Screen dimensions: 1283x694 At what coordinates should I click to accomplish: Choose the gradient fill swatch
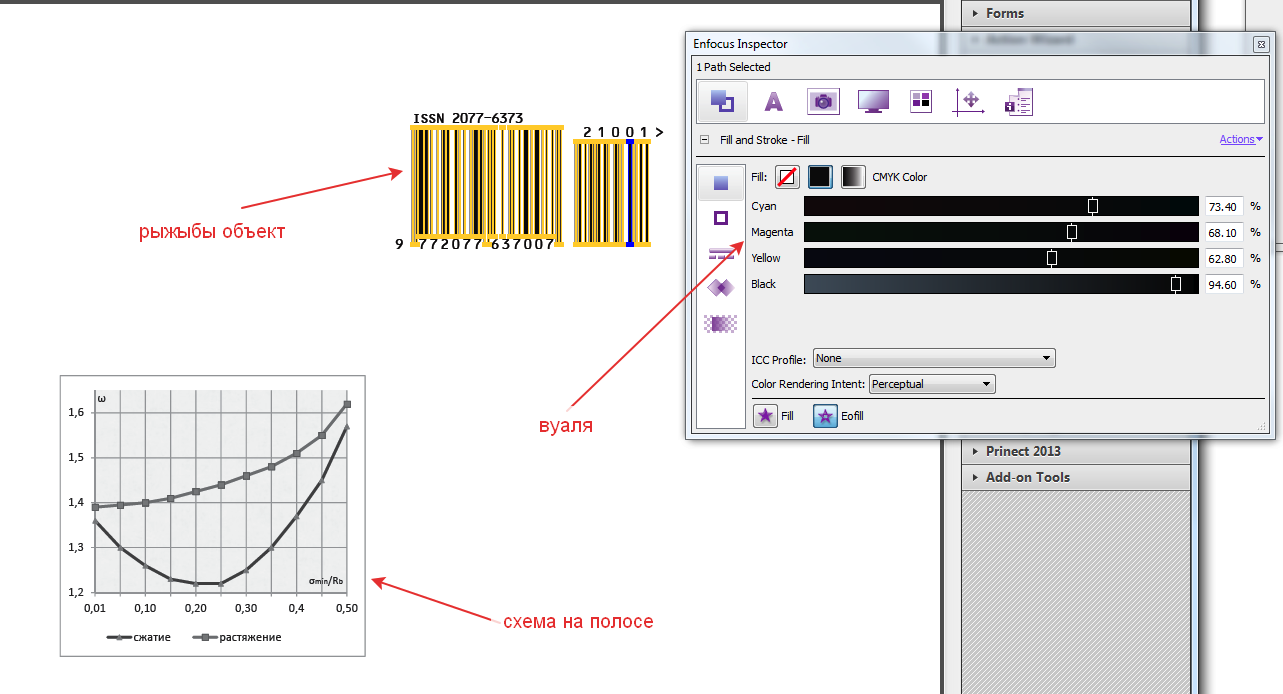pos(853,177)
